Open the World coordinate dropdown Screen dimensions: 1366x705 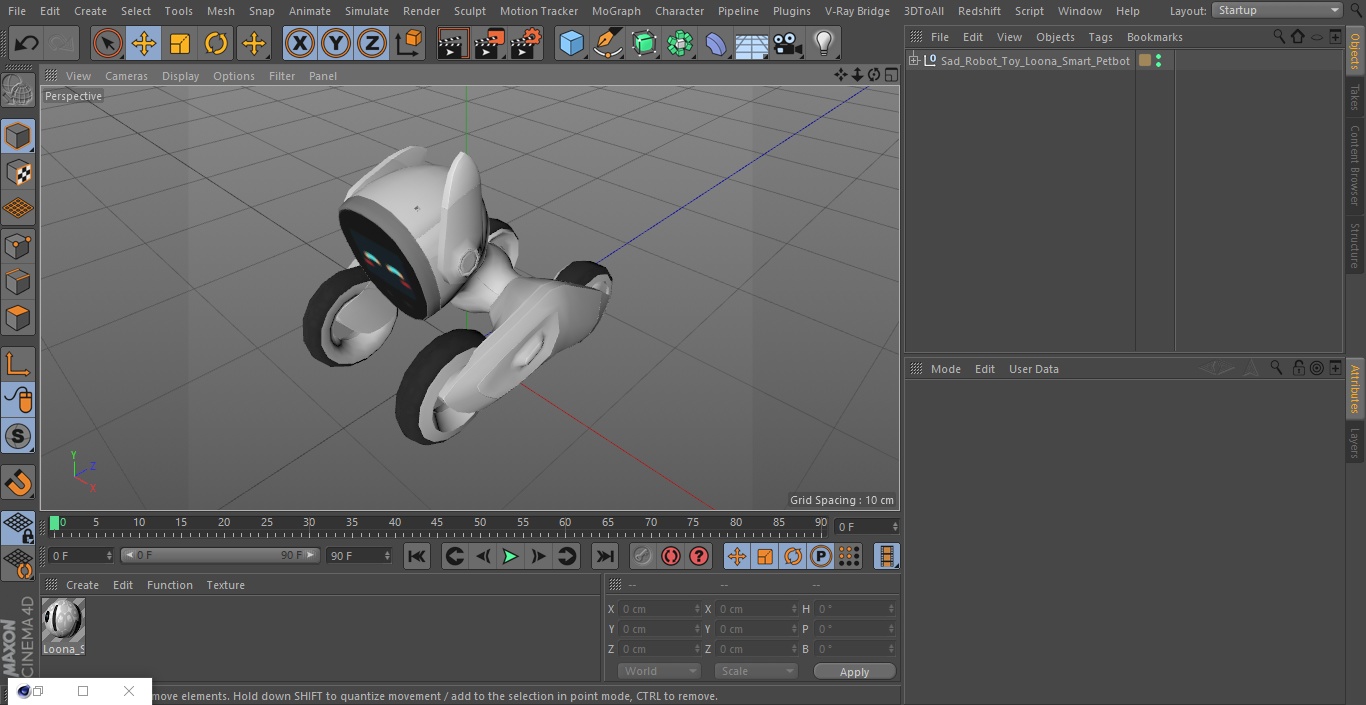[x=659, y=671]
